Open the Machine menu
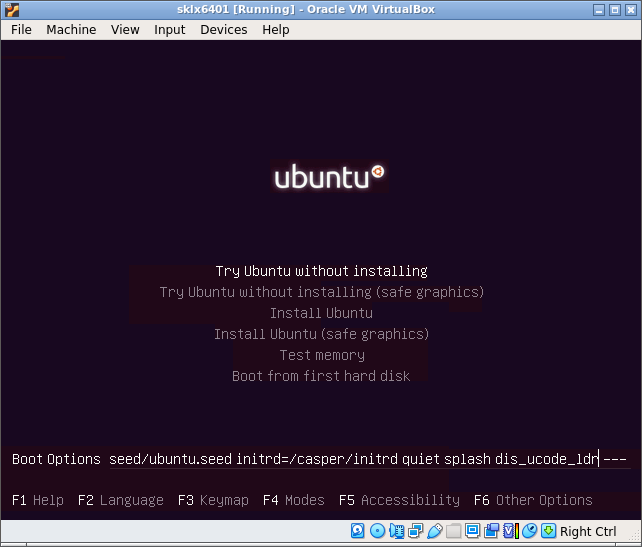 (71, 30)
